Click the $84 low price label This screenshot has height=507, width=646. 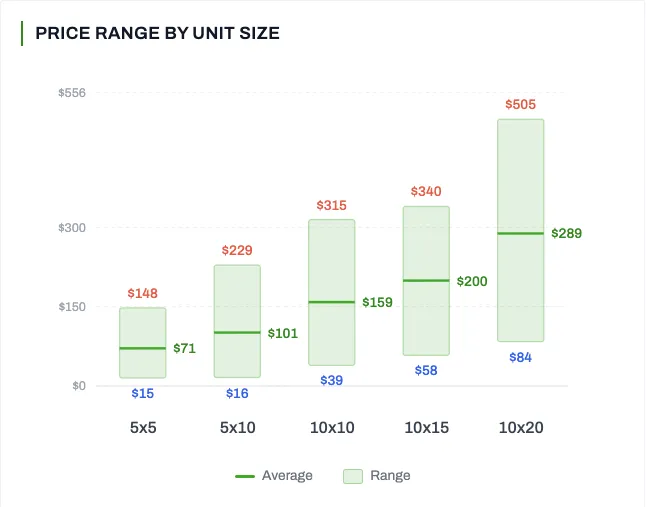click(x=520, y=357)
